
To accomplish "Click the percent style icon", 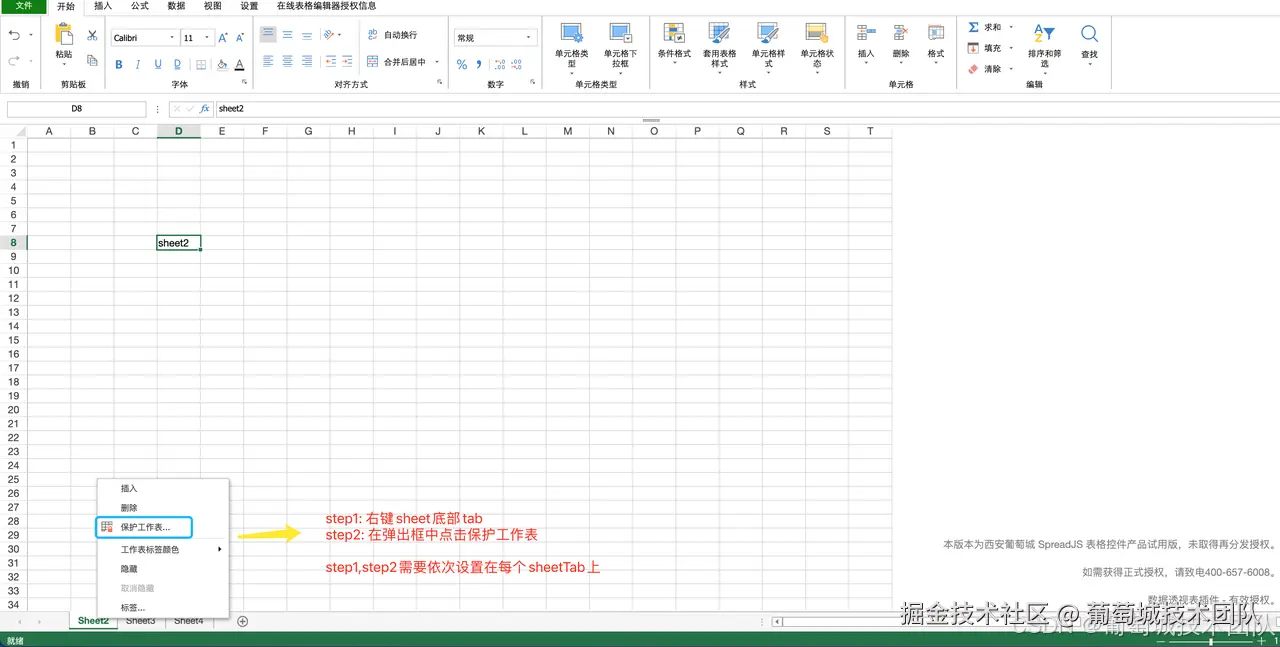I will (x=461, y=64).
